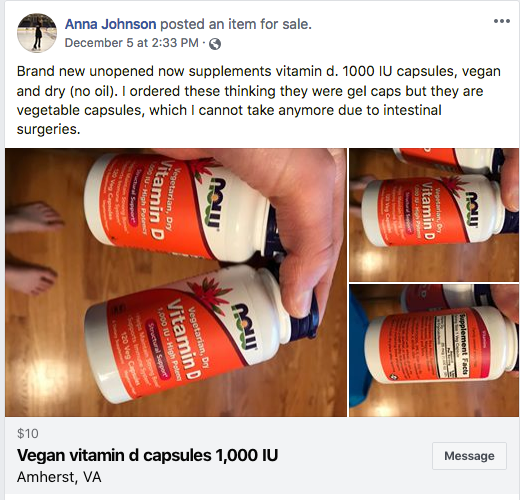Click the bare feet in the main photo
Screen dimensions: 520x500
(x=33, y=248)
